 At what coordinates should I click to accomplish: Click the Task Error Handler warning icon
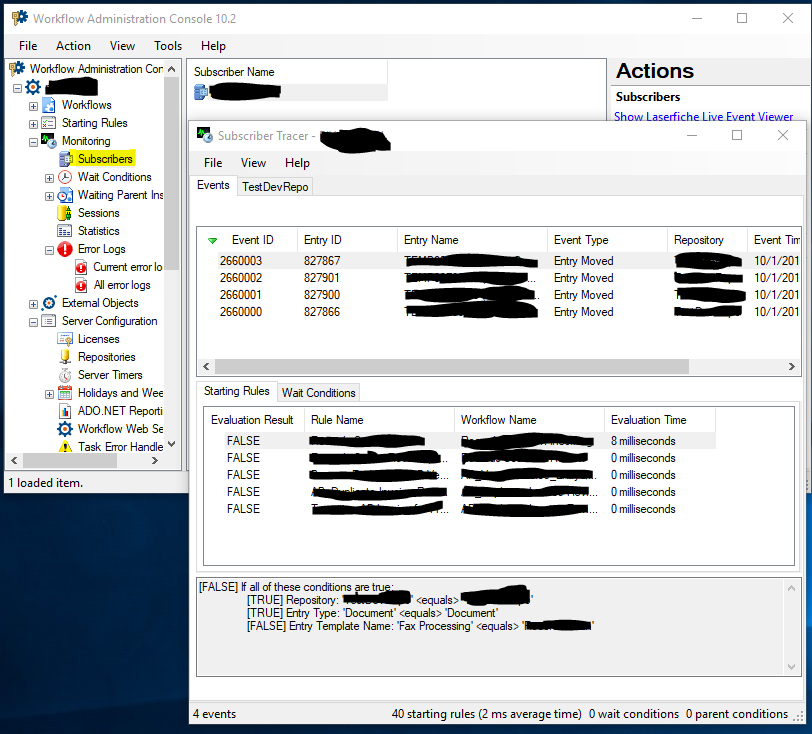pos(65,447)
